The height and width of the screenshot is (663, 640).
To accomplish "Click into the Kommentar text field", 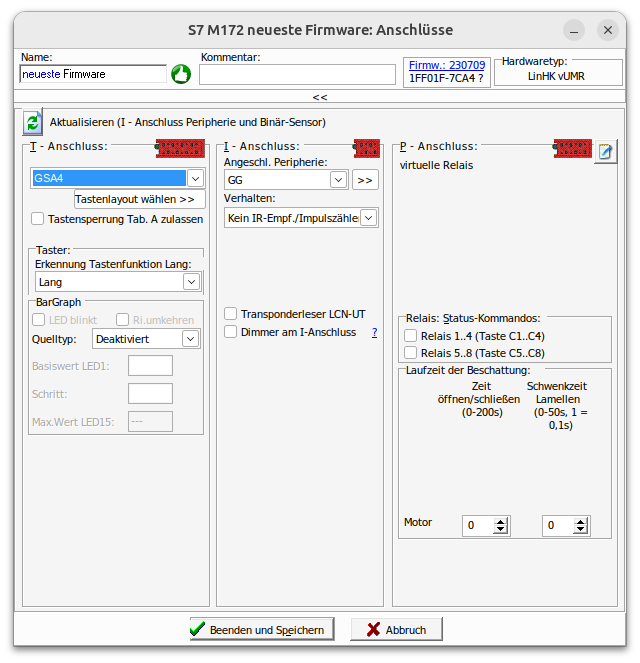I will pos(297,74).
